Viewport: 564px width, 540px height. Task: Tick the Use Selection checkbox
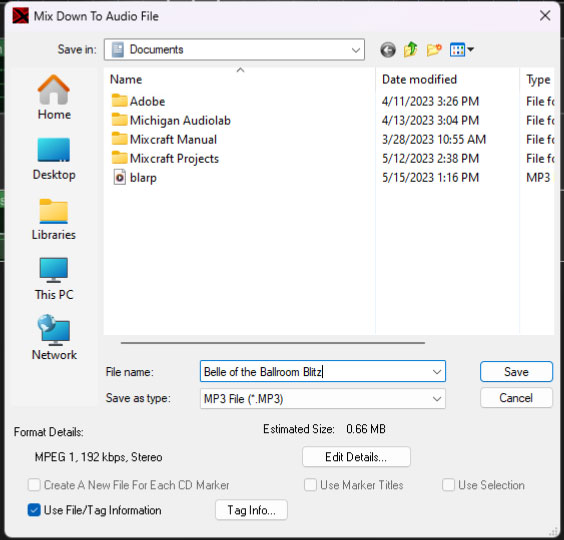(x=448, y=485)
